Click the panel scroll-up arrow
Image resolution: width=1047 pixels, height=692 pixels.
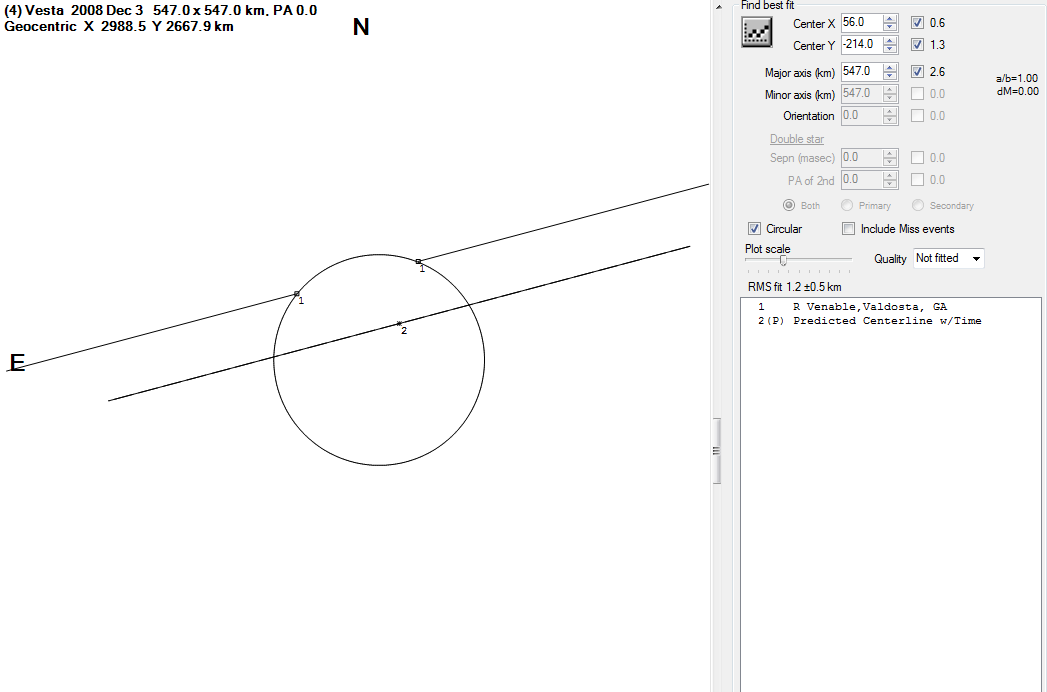click(x=718, y=7)
